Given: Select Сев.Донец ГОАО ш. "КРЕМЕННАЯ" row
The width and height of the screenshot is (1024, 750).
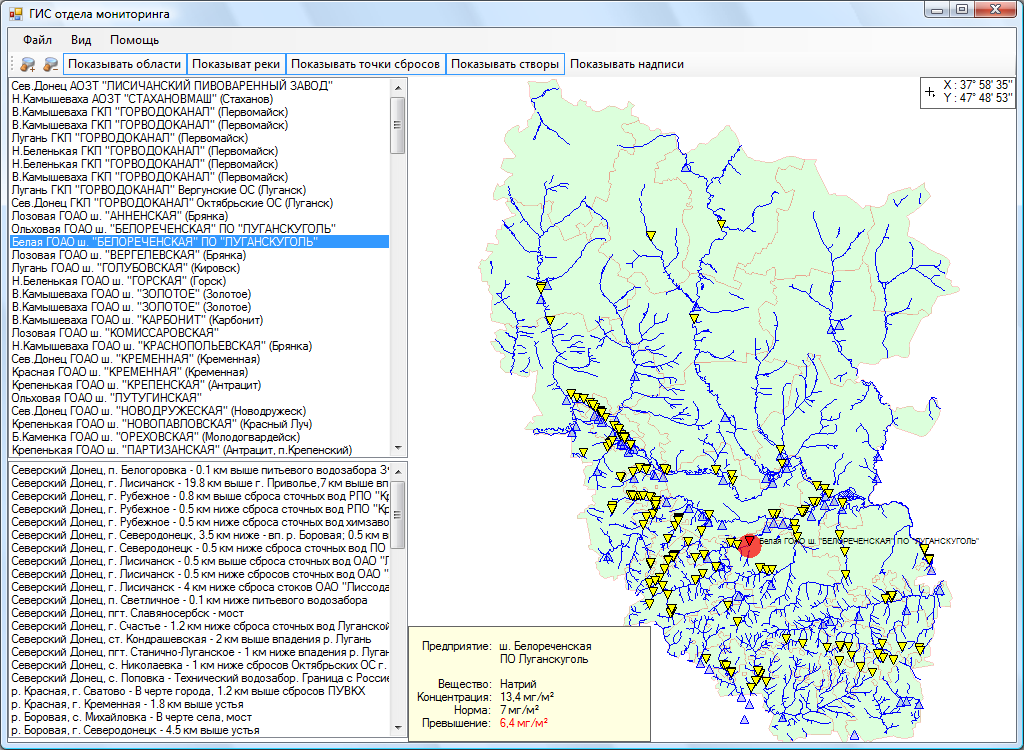Looking at the screenshot, I should (200, 359).
